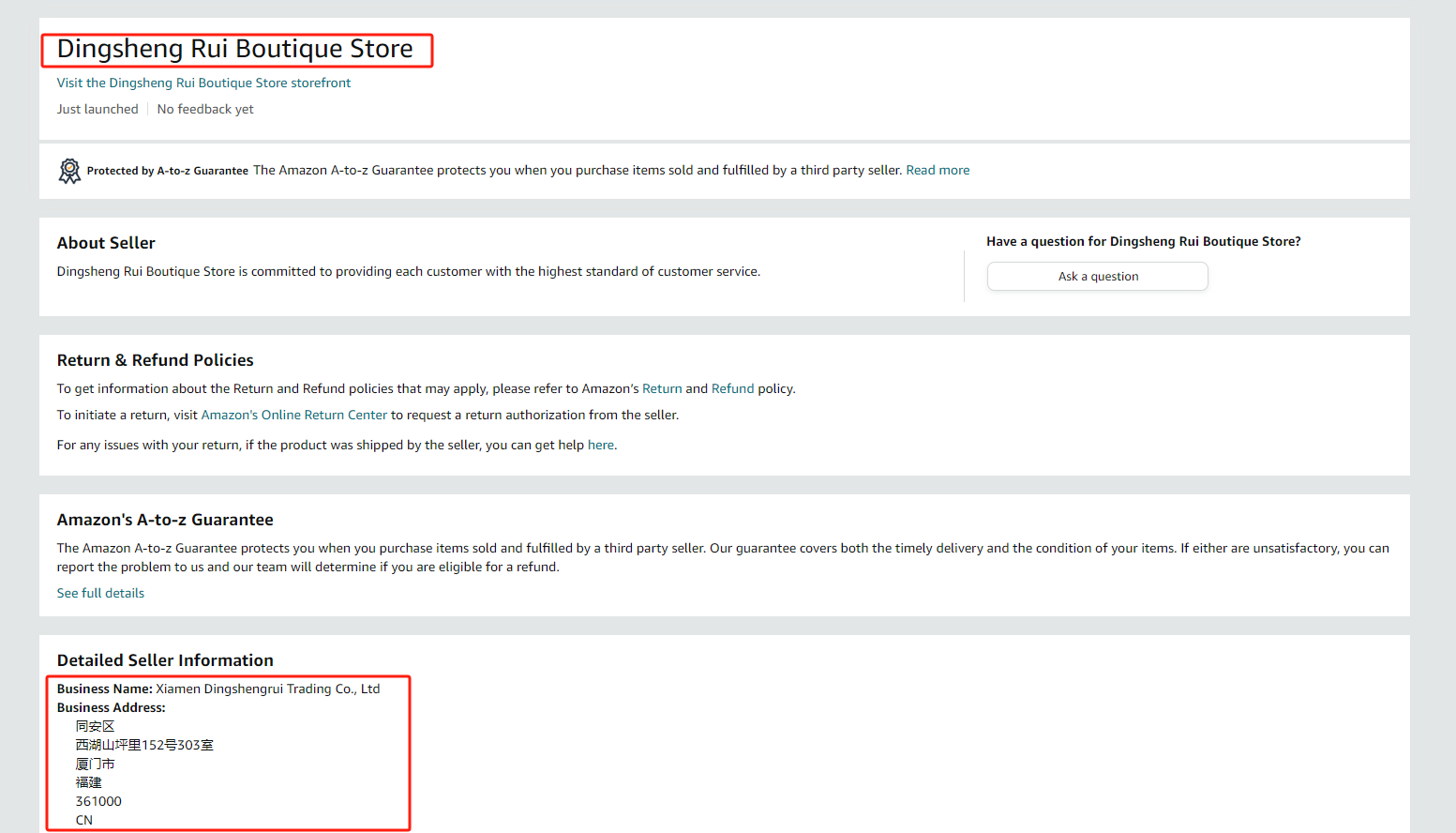Select postal code 361000
This screenshot has width=1456, height=833.
98,801
